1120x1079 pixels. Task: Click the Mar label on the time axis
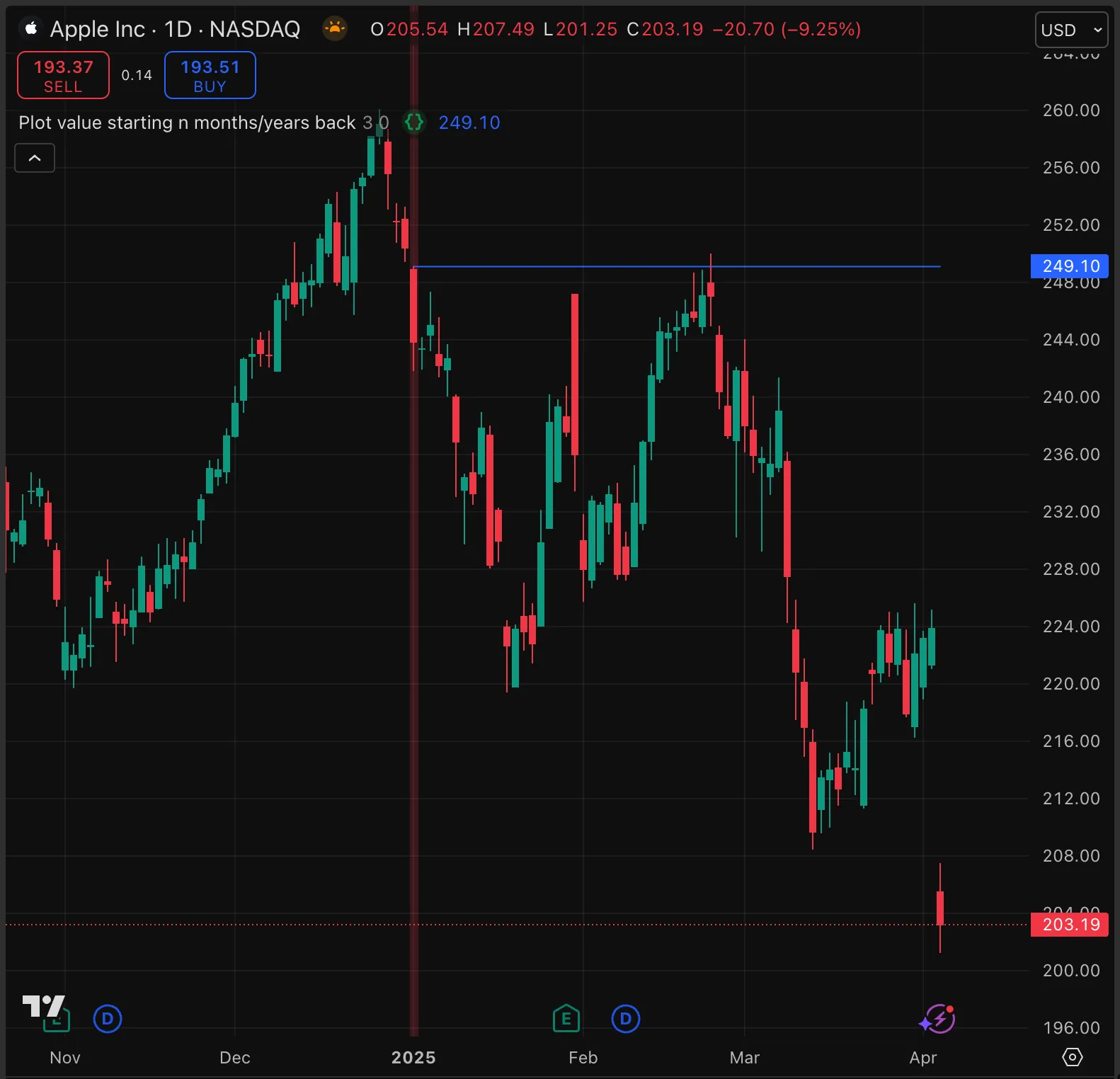point(744,1058)
